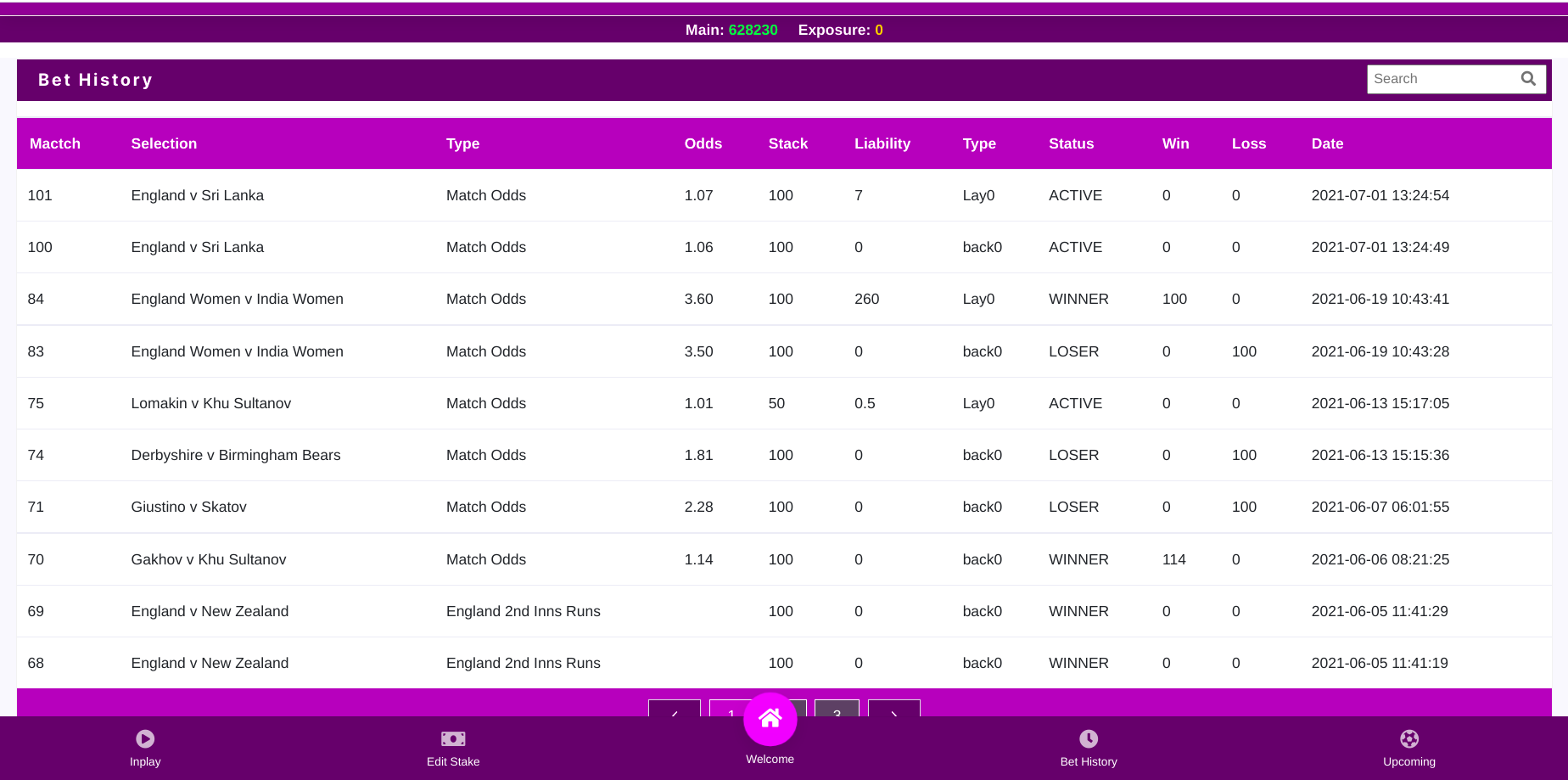Screen dimensions: 1568x780
Task: Open Bet History clock icon
Action: tap(1089, 738)
